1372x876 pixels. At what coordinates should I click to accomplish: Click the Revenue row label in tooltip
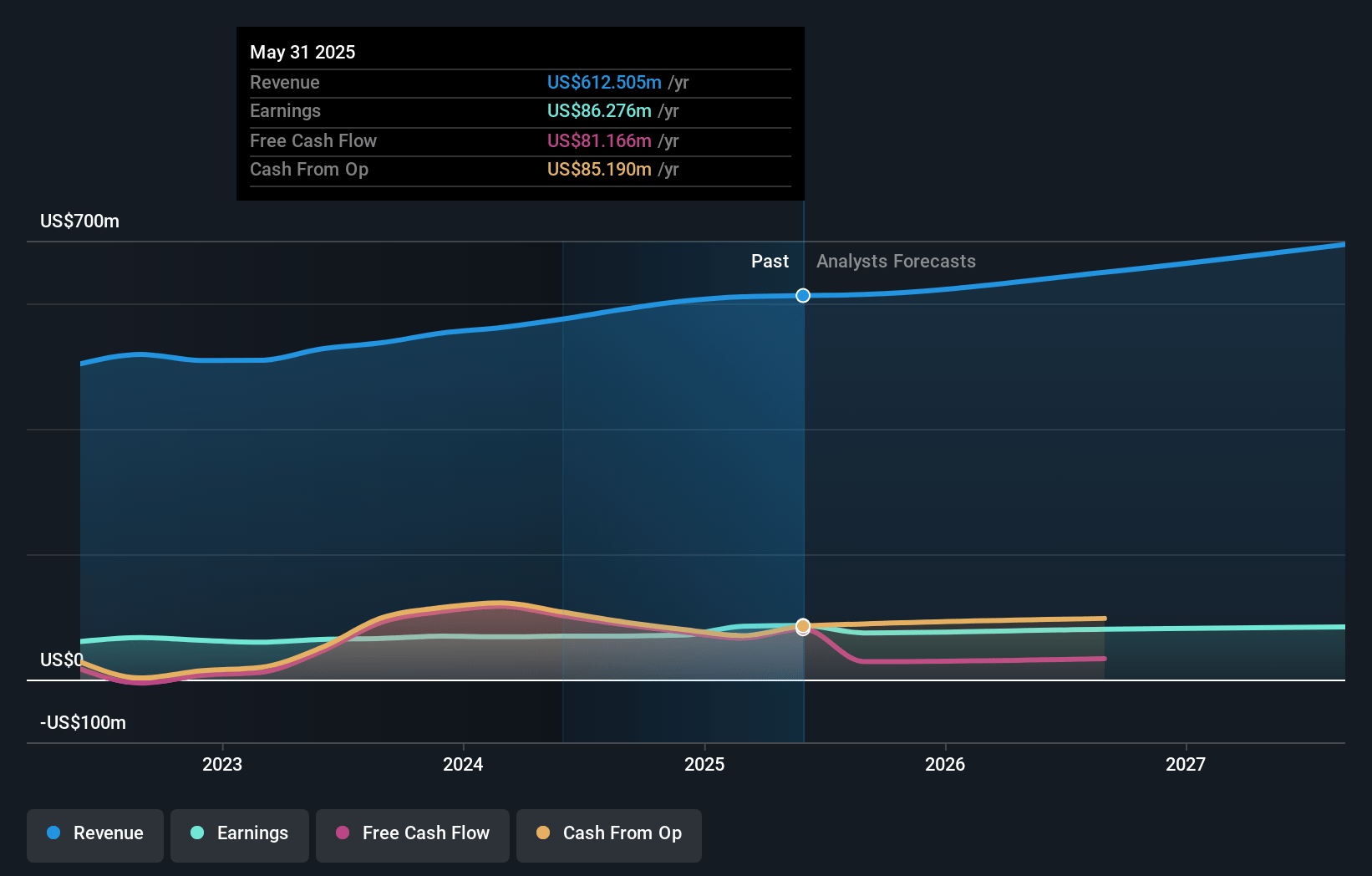pyautogui.click(x=285, y=83)
